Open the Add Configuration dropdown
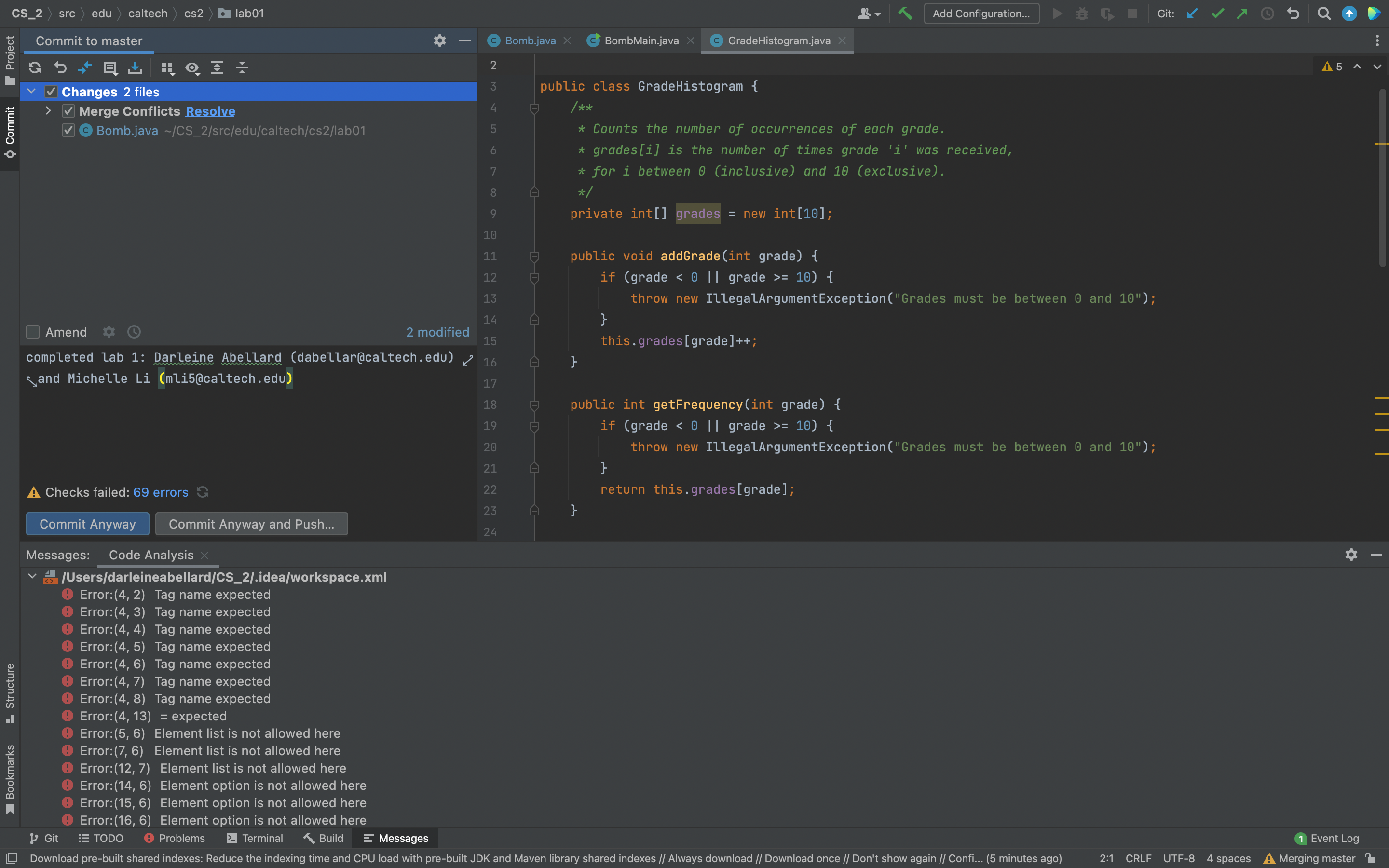Screen dimensions: 1389x868 pyautogui.click(x=981, y=13)
